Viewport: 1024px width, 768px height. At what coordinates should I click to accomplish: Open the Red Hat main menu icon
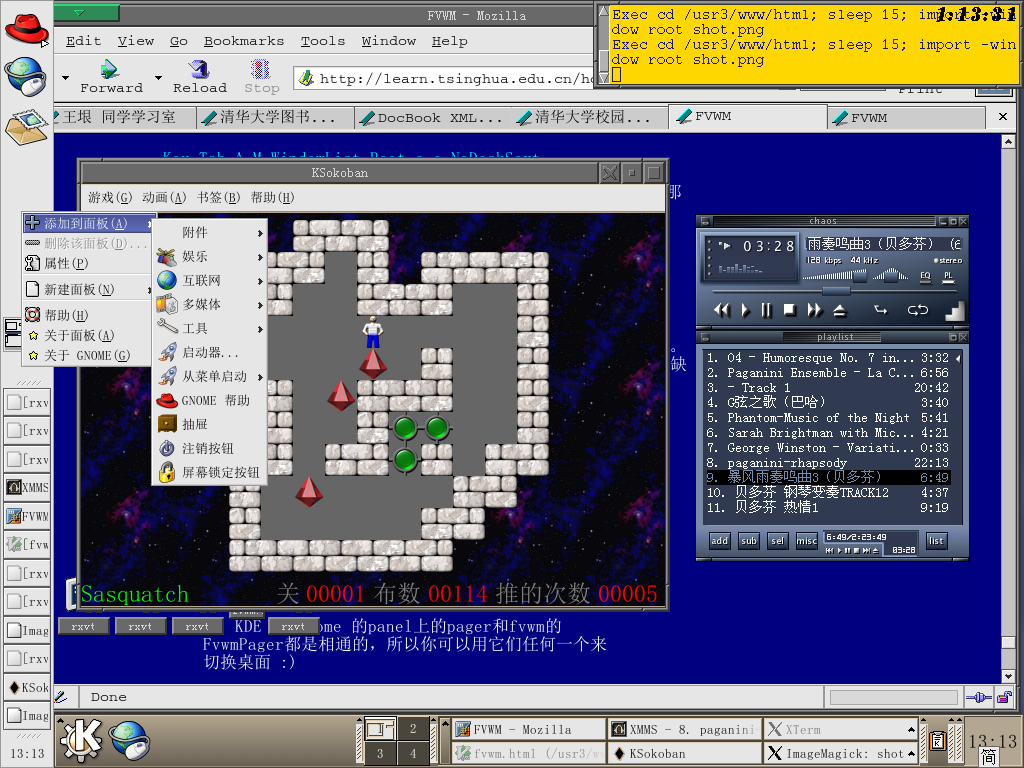26,29
